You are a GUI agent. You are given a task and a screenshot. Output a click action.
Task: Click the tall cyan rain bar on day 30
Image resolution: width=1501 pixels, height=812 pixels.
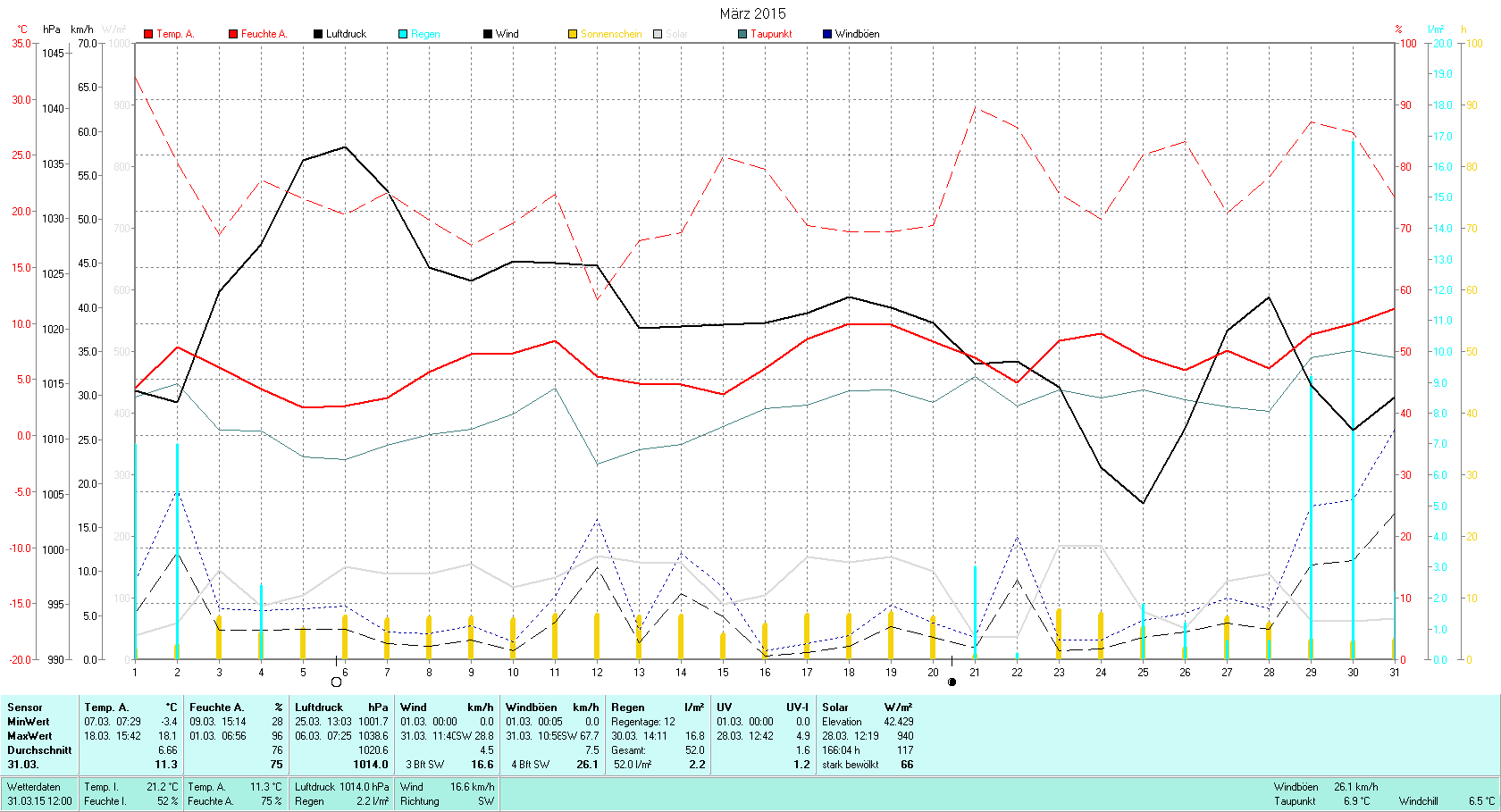[x=1353, y=399]
